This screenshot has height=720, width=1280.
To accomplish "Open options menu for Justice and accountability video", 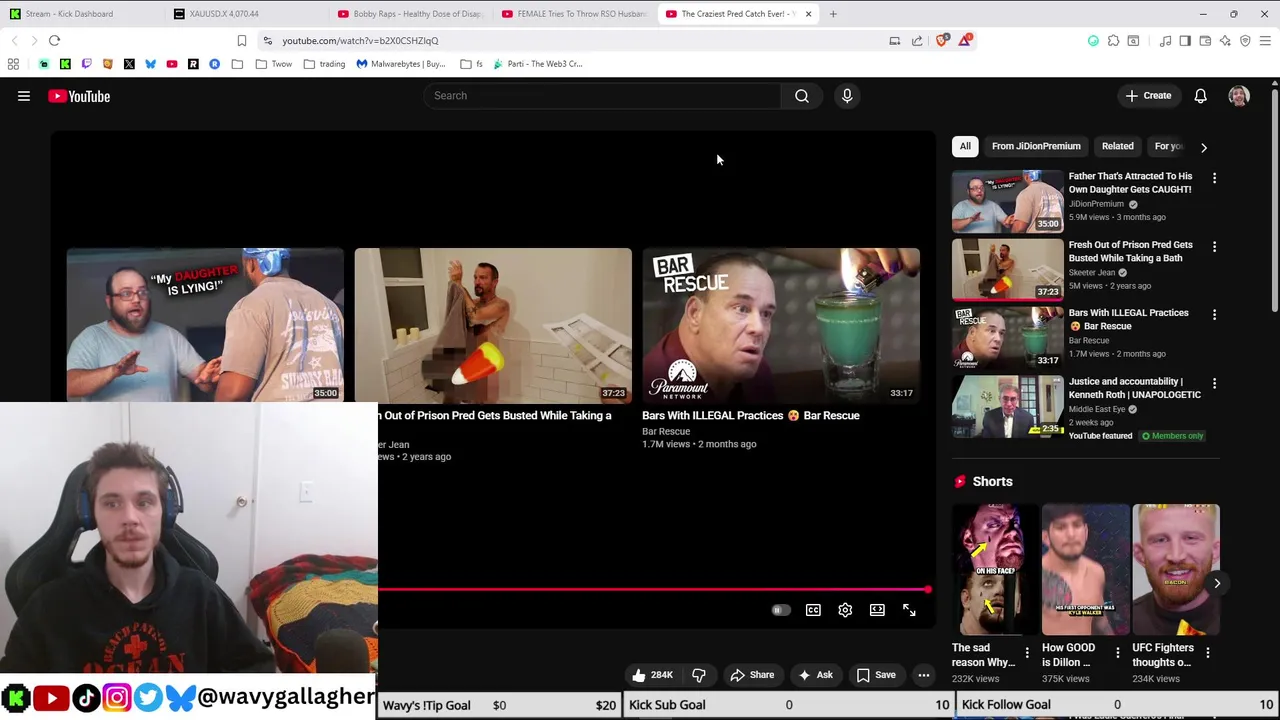I will click(1214, 383).
